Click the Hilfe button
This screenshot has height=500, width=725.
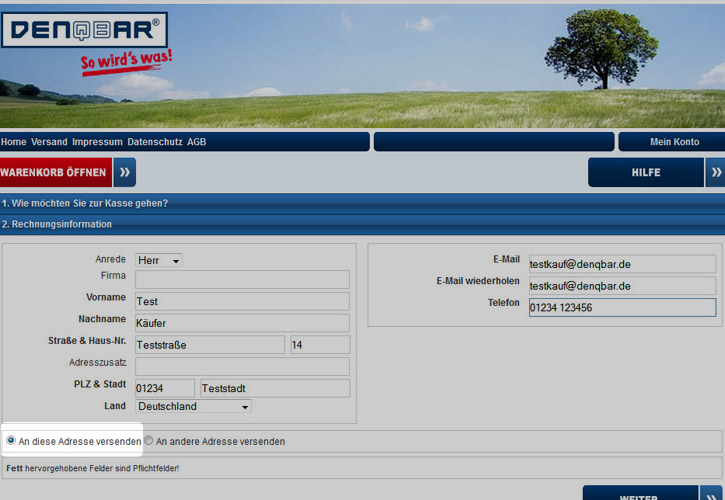pyautogui.click(x=646, y=172)
